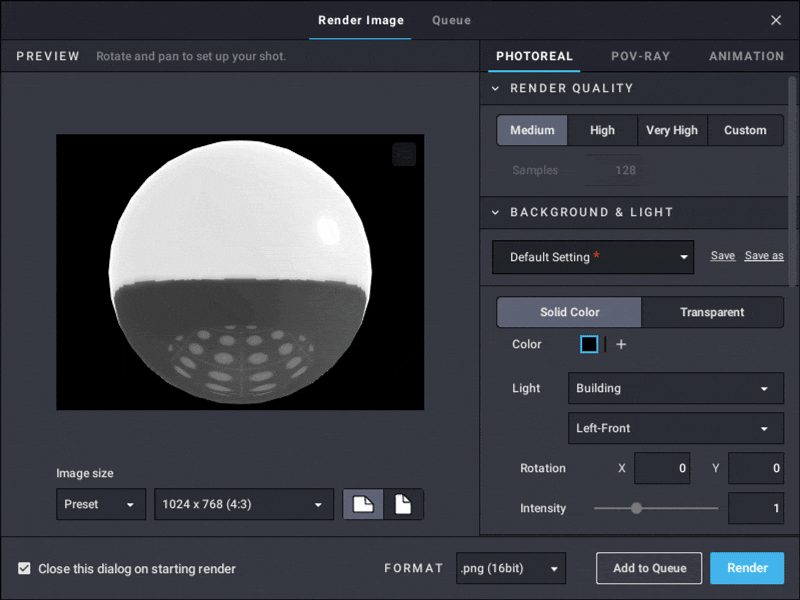The height and width of the screenshot is (600, 800).
Task: Open the Light source dropdown showing Building
Action: (x=675, y=388)
